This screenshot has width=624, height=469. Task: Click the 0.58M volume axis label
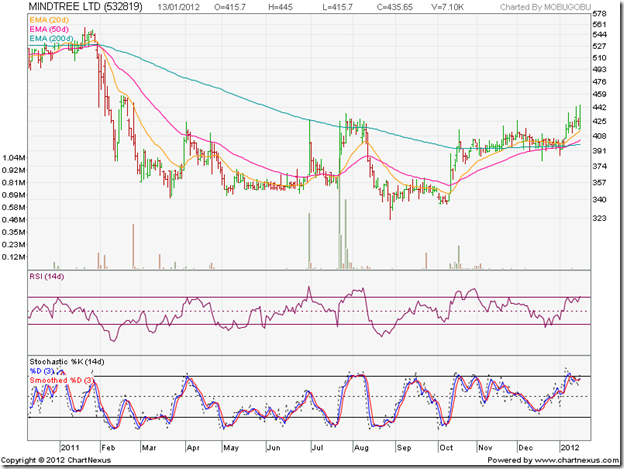(x=14, y=207)
